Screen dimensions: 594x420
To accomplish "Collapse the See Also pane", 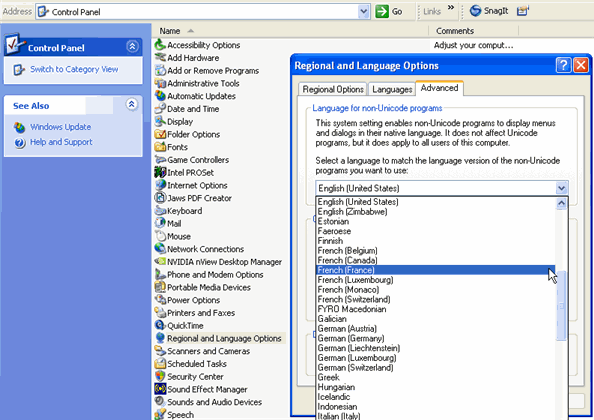I will [x=131, y=104].
